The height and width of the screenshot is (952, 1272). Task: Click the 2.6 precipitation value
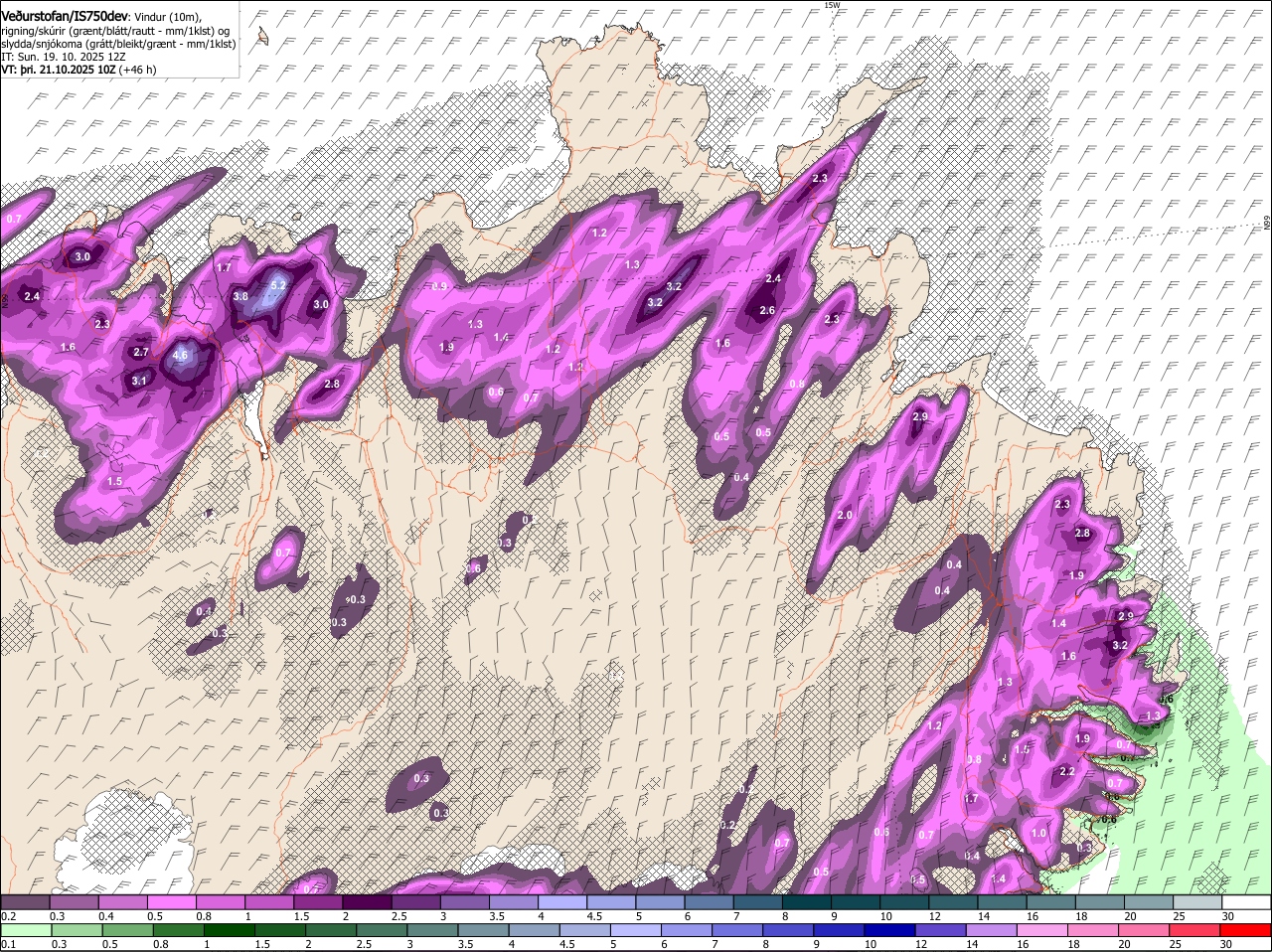tap(767, 310)
